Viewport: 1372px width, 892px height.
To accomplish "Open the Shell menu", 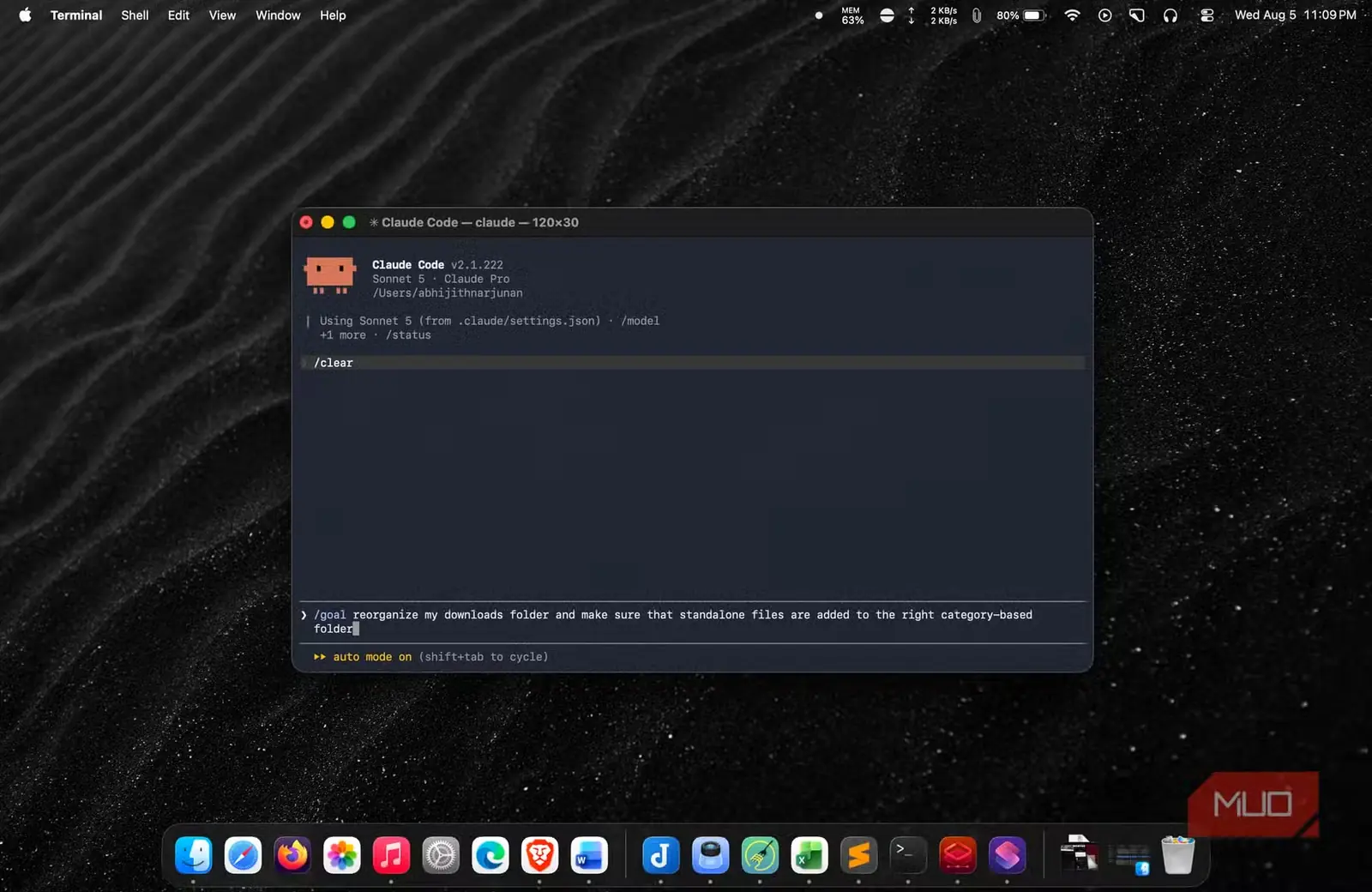I will [x=135, y=15].
